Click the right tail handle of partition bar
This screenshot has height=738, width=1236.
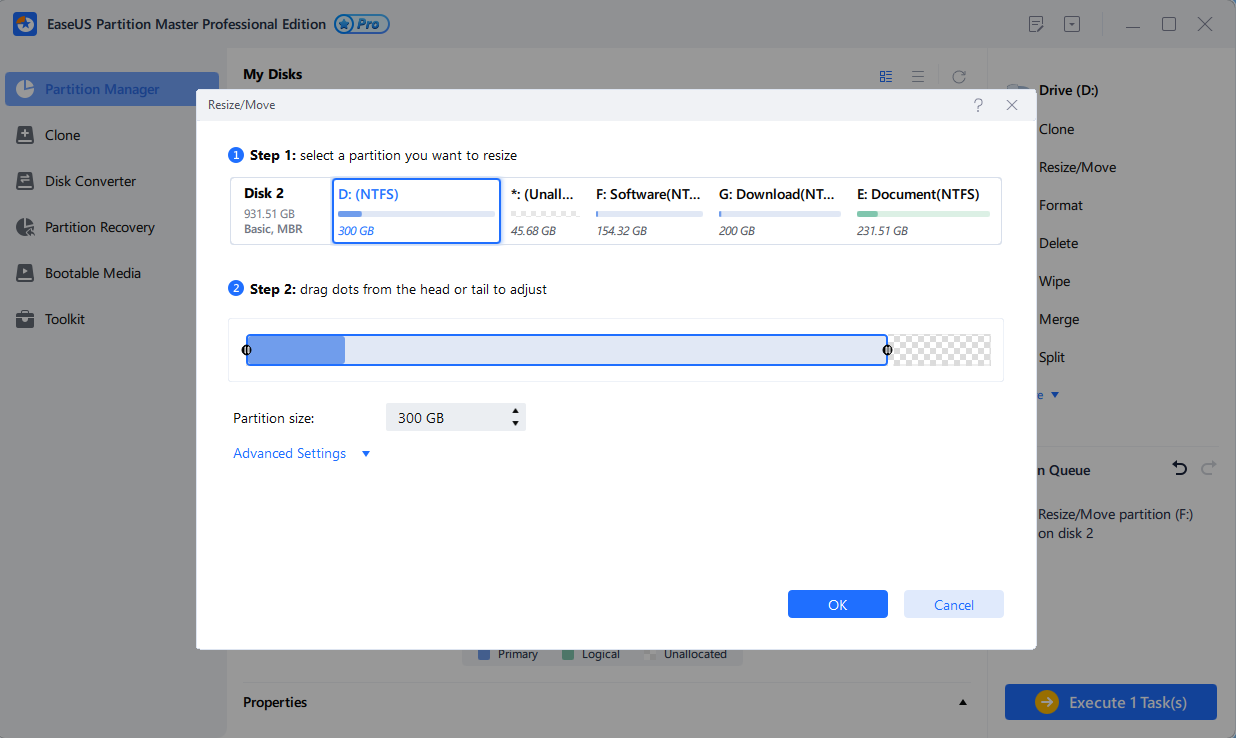(887, 350)
